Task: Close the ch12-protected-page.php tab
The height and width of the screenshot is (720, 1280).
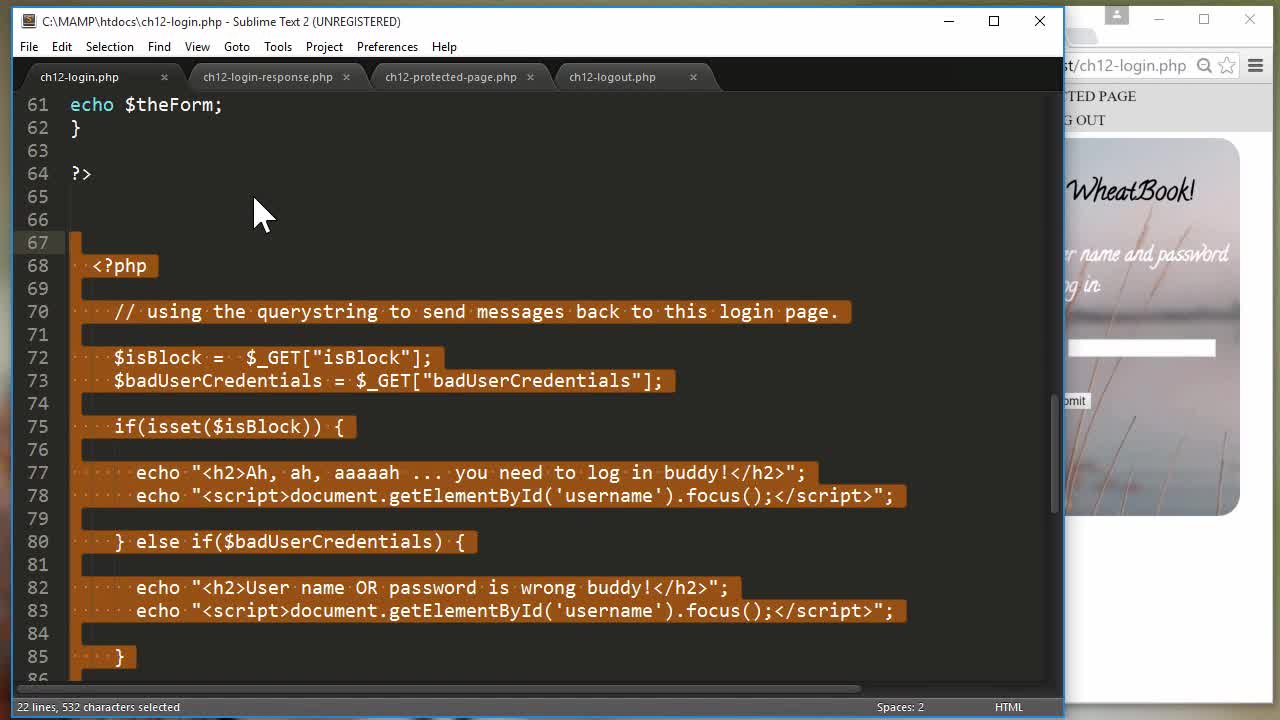Action: pyautogui.click(x=530, y=77)
